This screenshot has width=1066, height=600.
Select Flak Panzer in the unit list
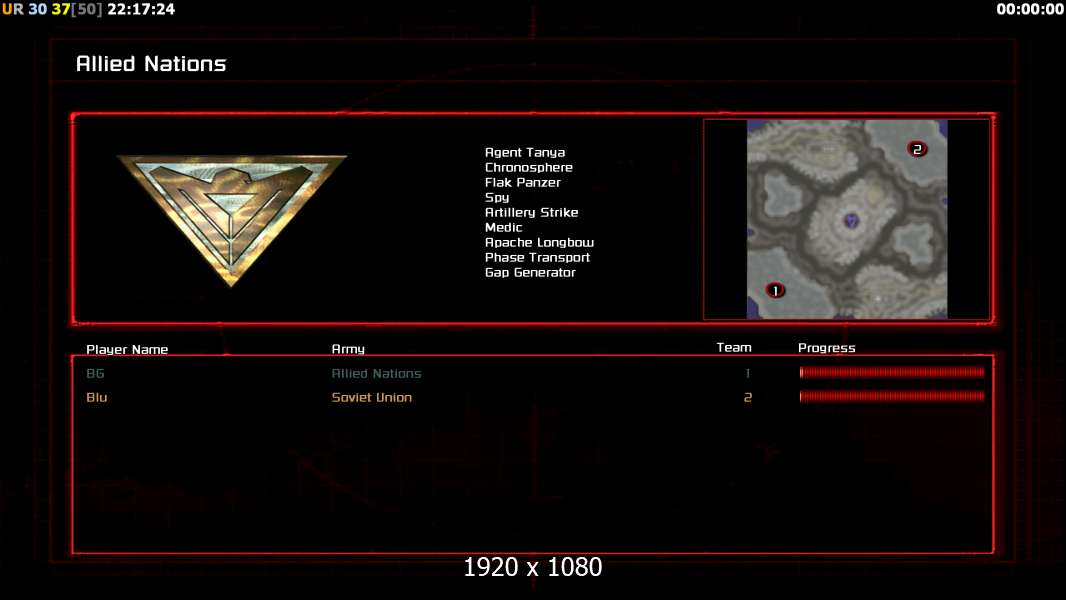click(x=523, y=183)
